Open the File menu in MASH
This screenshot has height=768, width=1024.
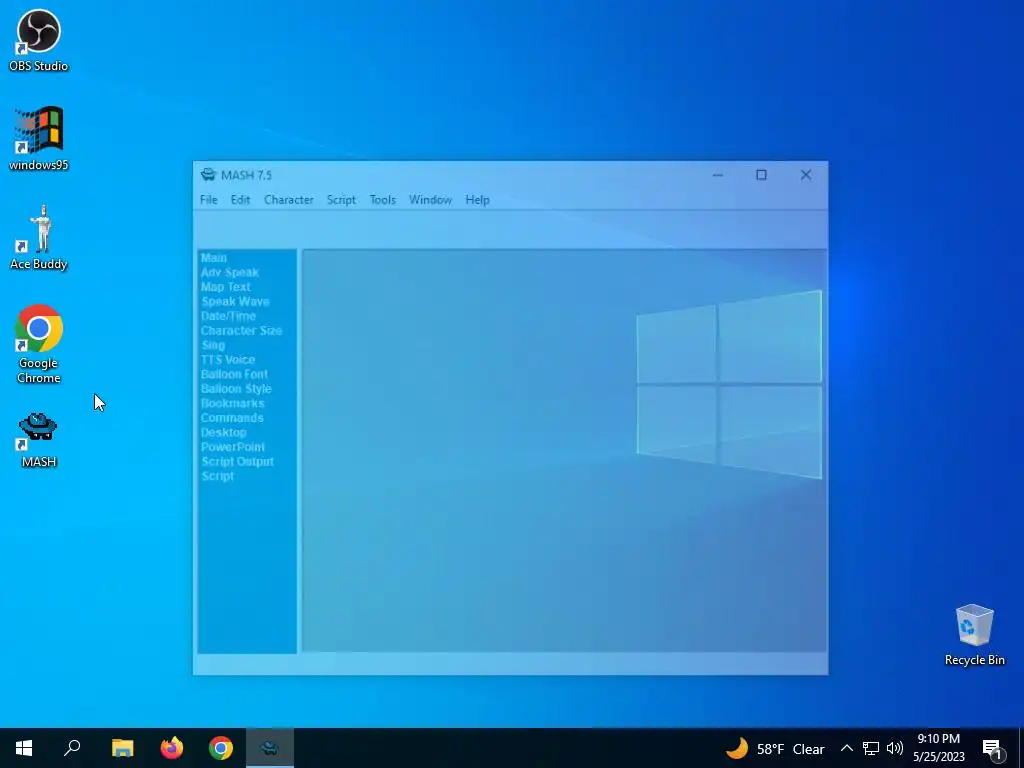coord(209,200)
